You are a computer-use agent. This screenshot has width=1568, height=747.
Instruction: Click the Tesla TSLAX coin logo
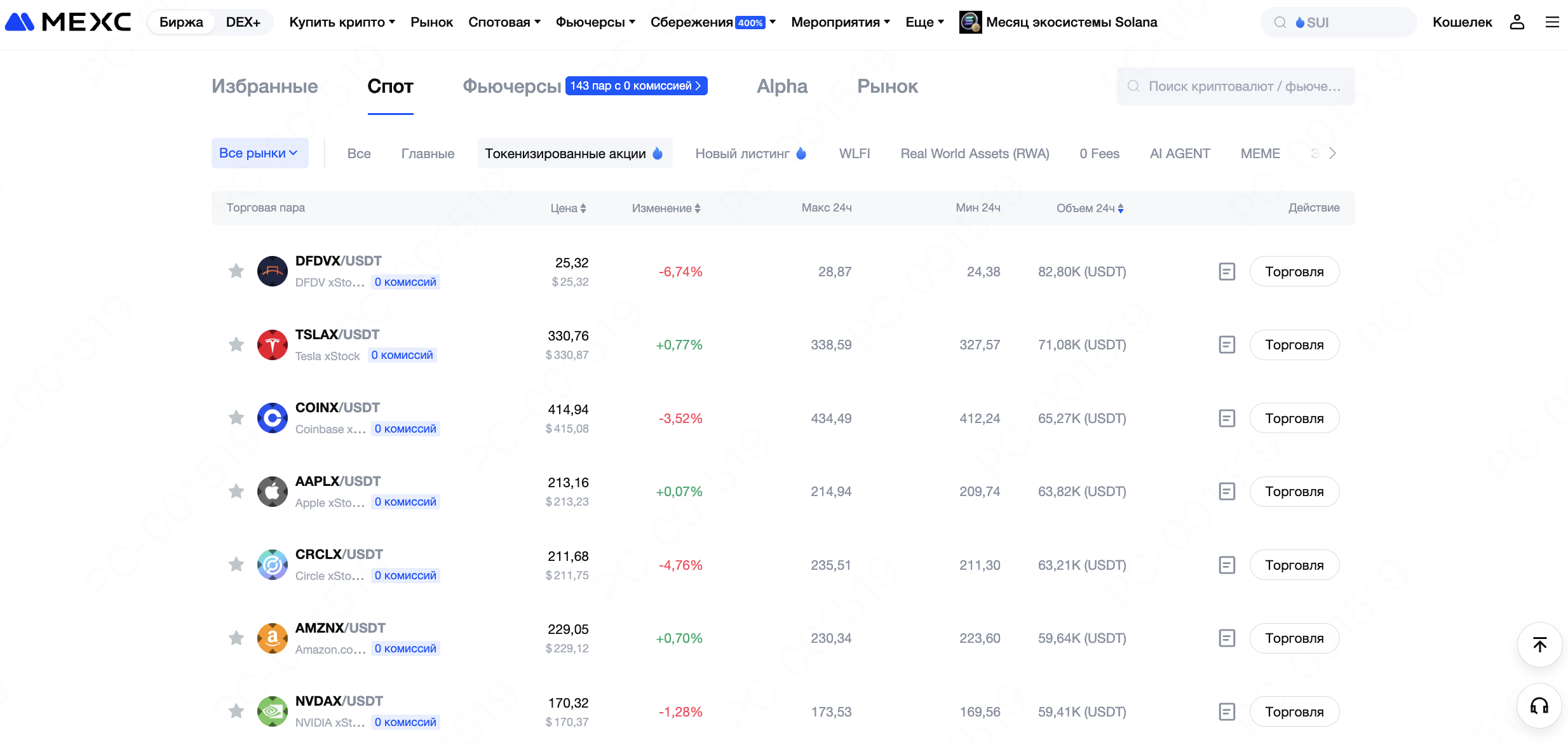[273, 345]
